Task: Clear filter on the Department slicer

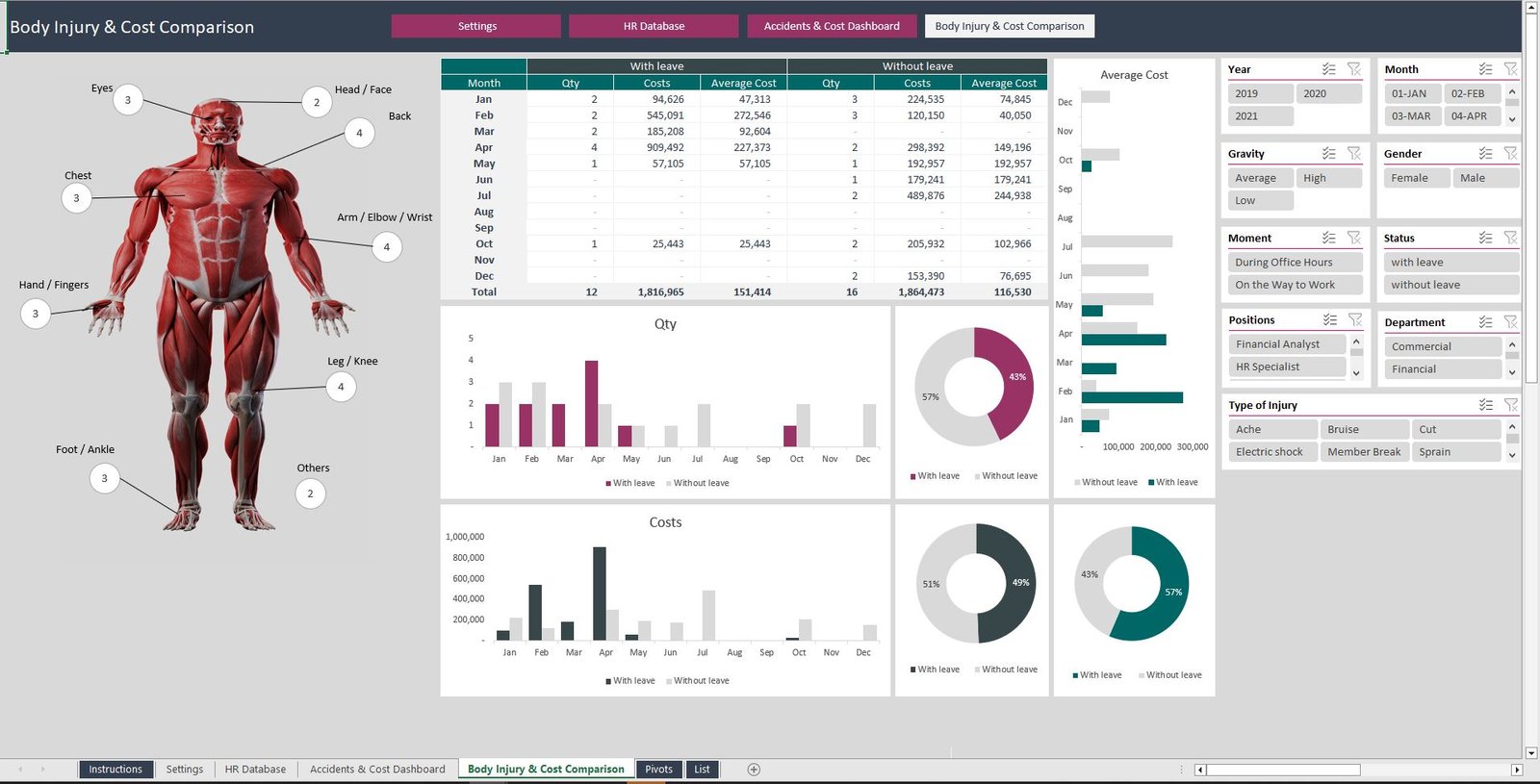Action: (1511, 322)
